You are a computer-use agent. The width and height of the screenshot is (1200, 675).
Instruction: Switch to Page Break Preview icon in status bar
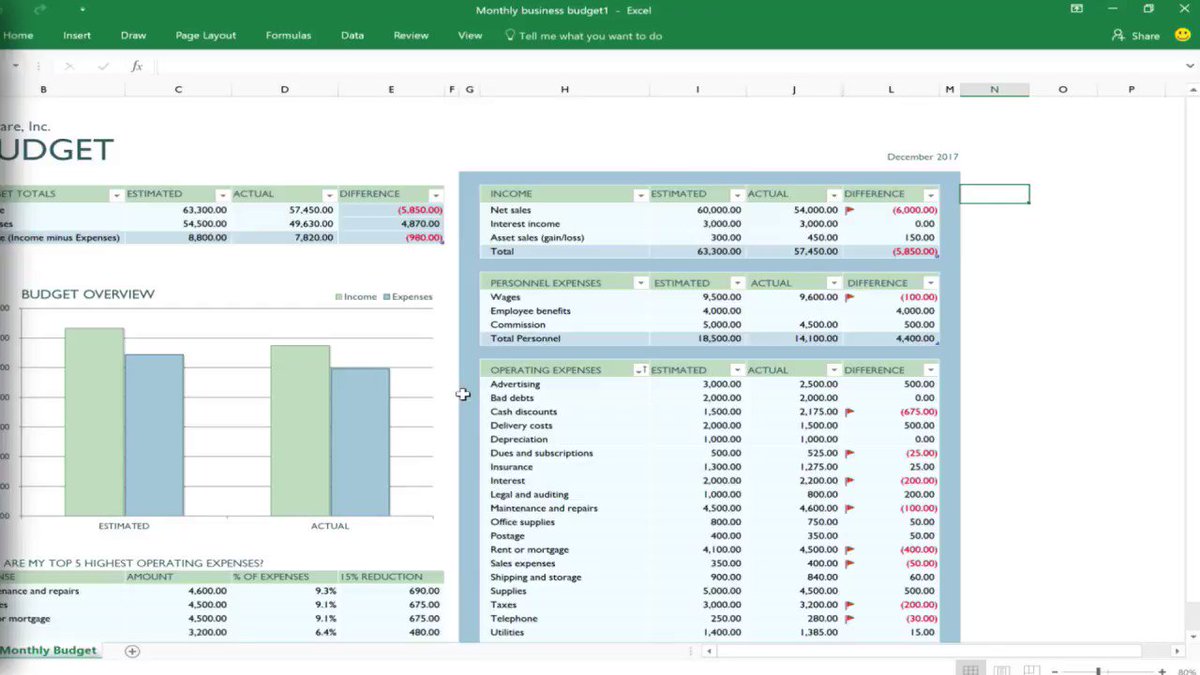click(1032, 670)
